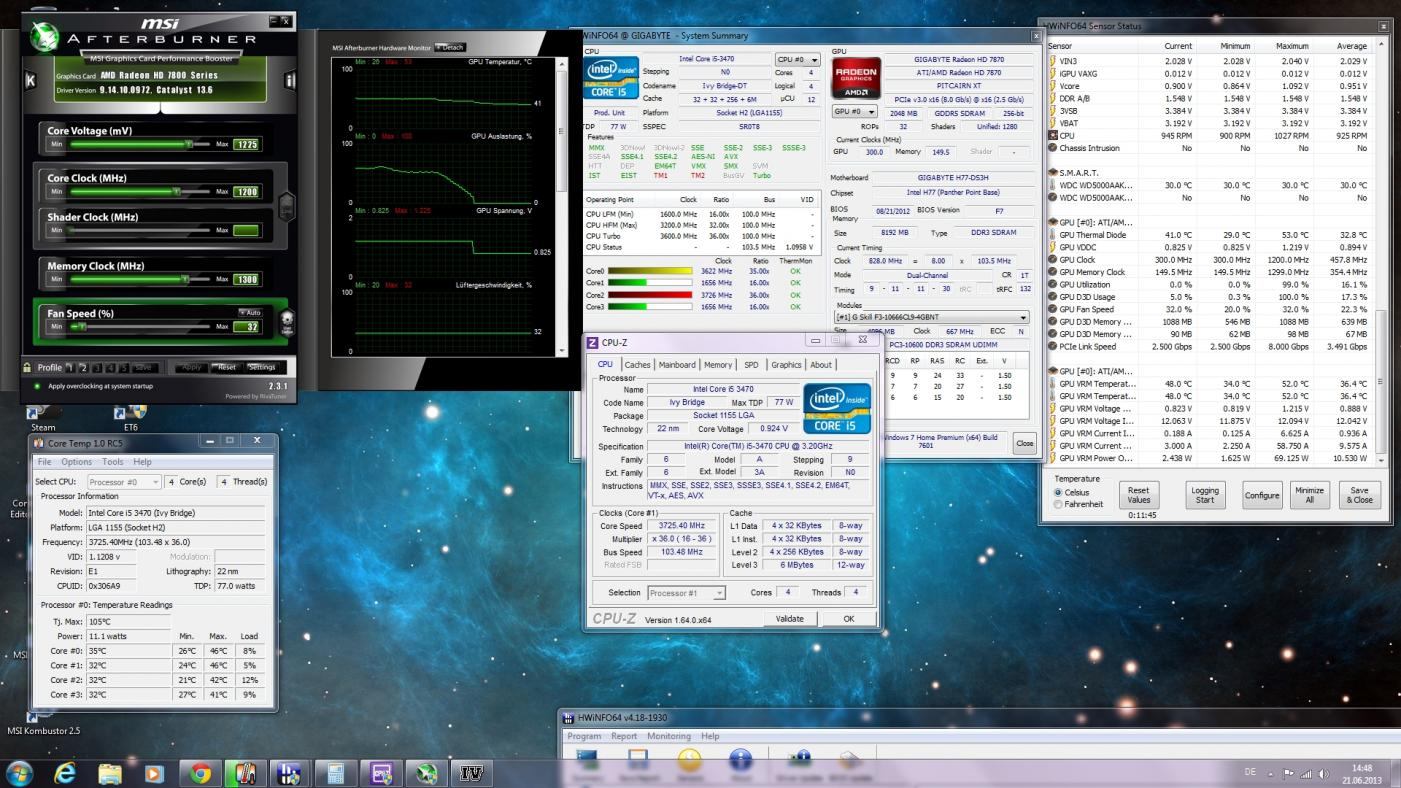Viewport: 1401px width, 788px height.
Task: Toggle the clock link button beside Shader Clock
Action: coord(286,207)
